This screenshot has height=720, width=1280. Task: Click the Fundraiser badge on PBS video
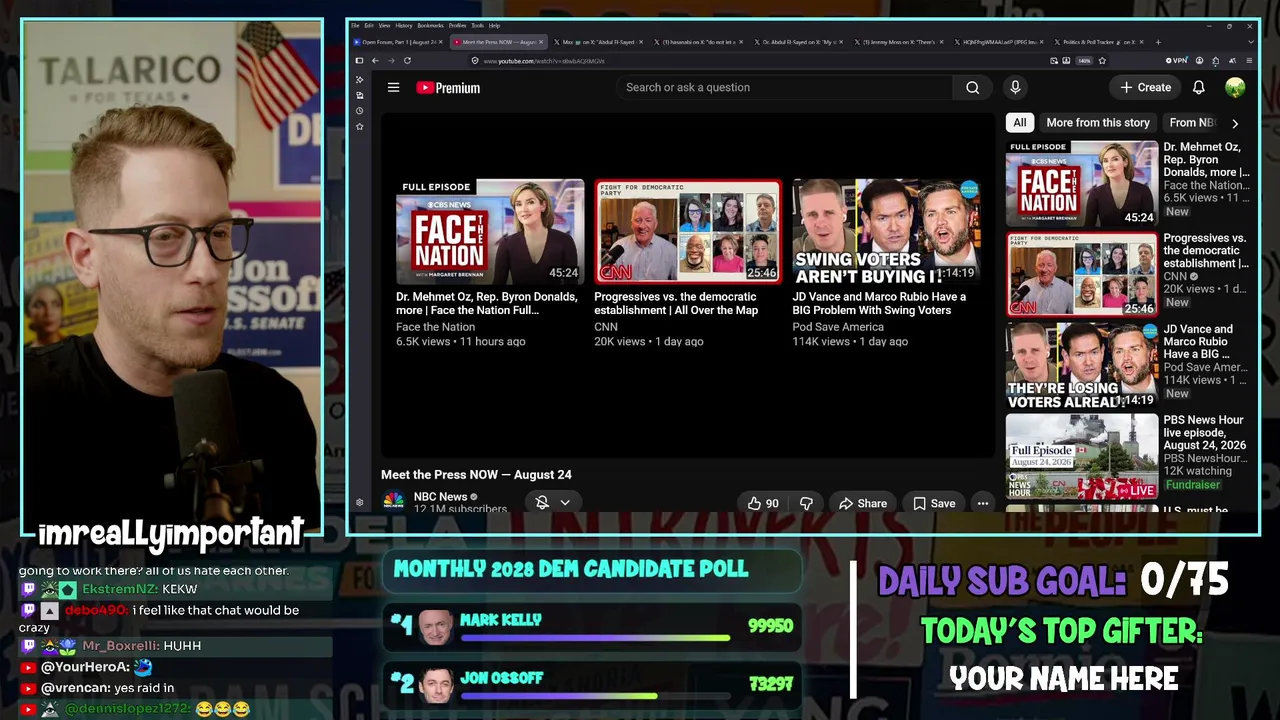pyautogui.click(x=1192, y=485)
